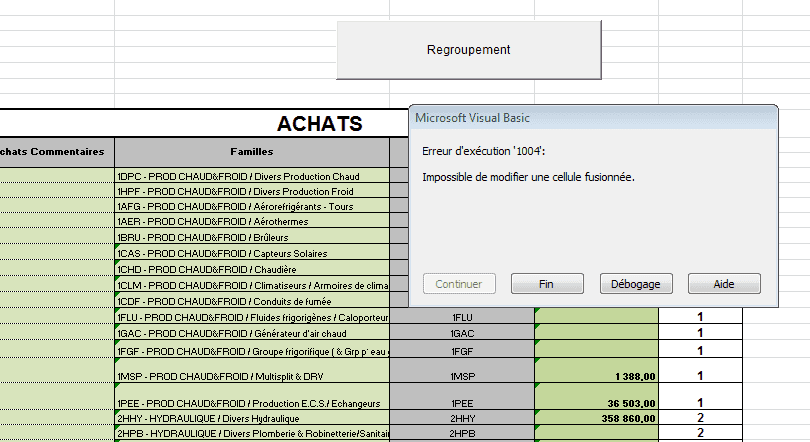This screenshot has height=442, width=810.
Task: Select cell 1GAC - Générateur d'air chaud
Action: tap(252, 333)
